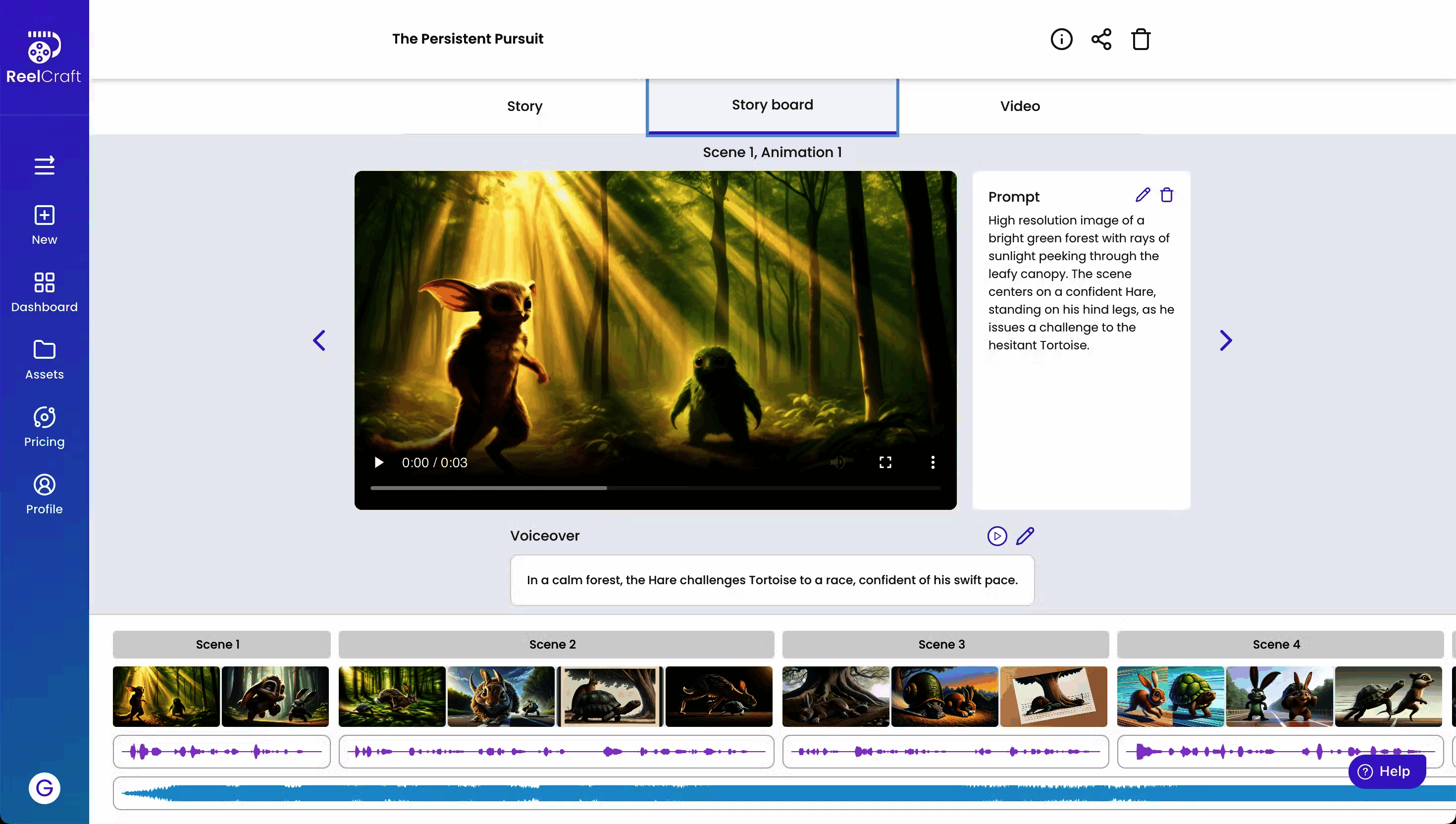Switch to the Story tab
The height and width of the screenshot is (824, 1456).
point(524,106)
